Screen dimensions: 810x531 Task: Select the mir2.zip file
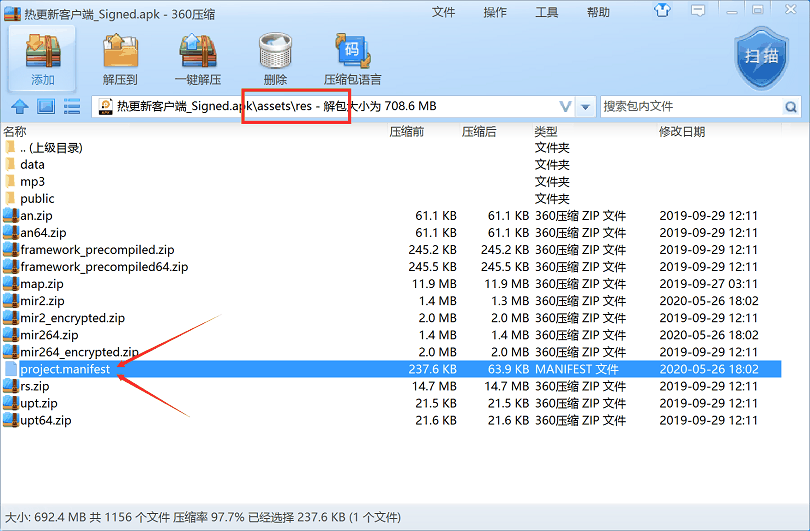(42, 301)
